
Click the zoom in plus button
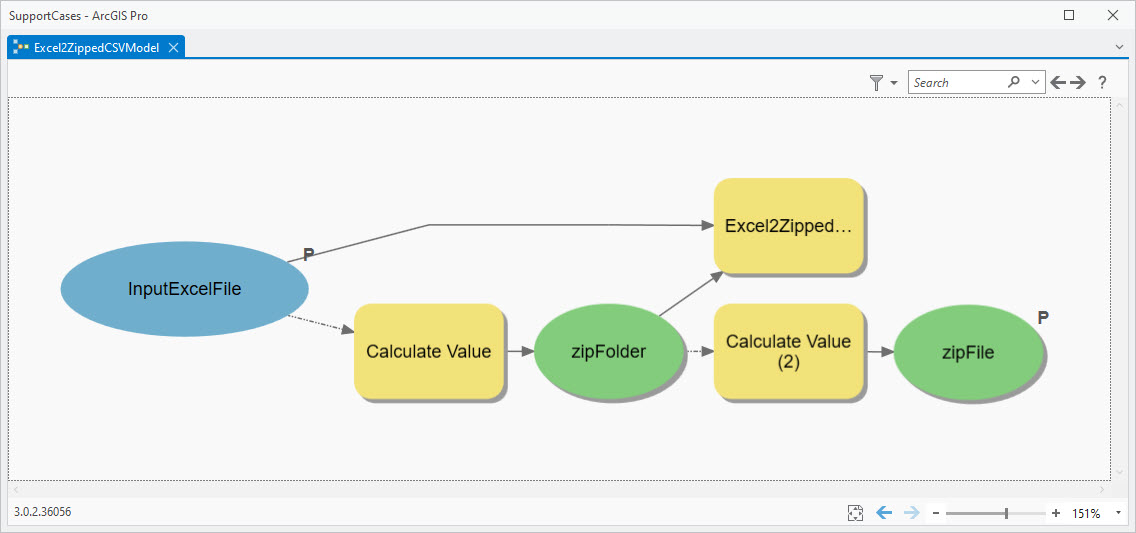[1056, 513]
